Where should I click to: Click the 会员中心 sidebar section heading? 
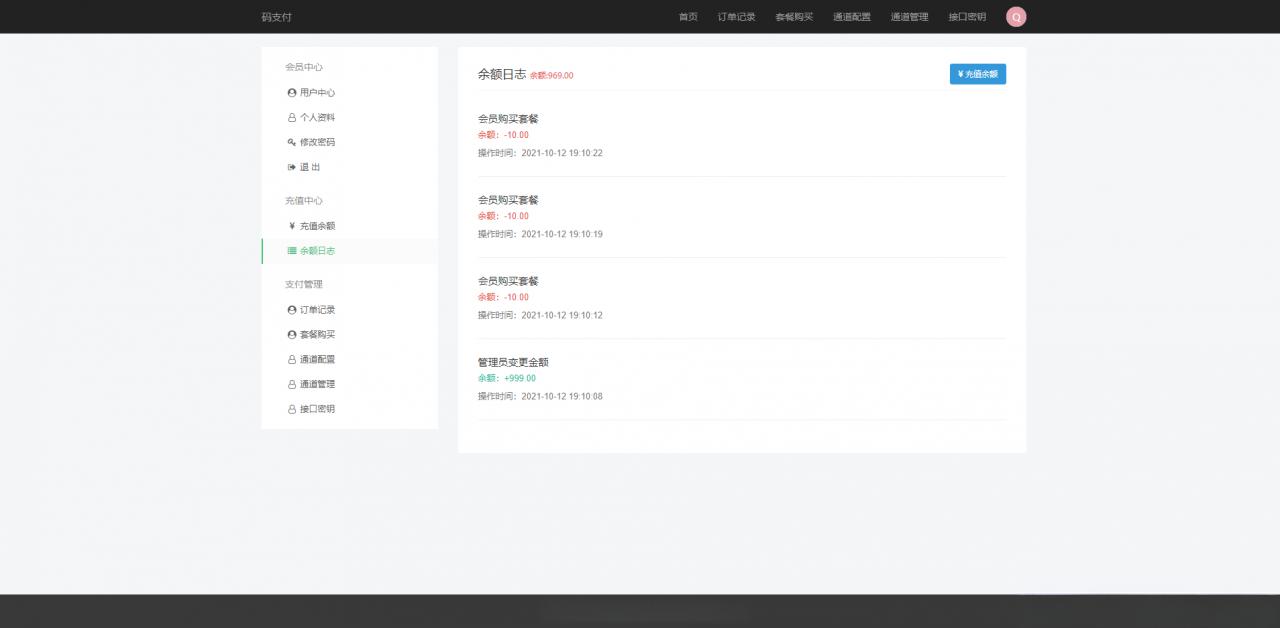[304, 67]
